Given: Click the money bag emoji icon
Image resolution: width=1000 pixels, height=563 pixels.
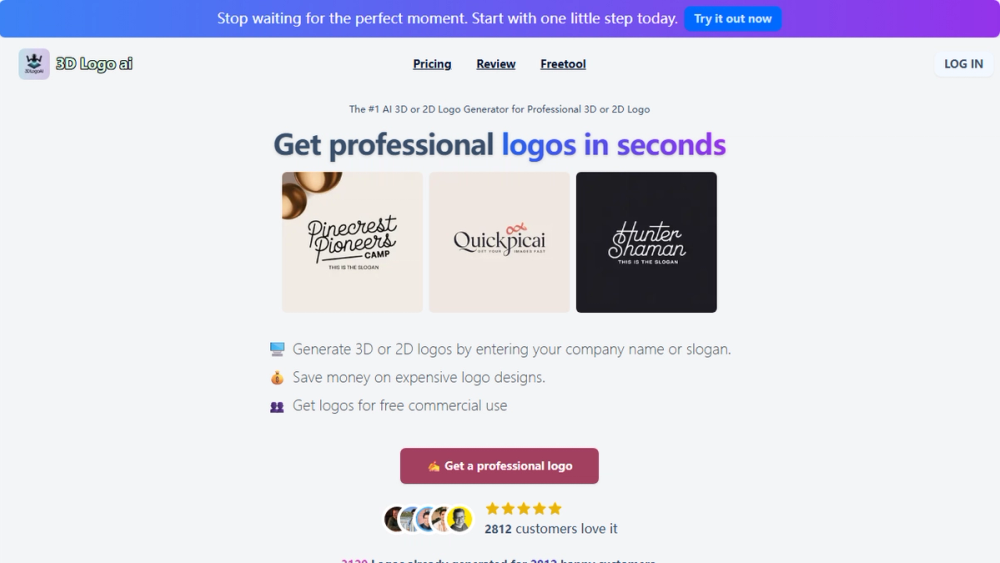Looking at the screenshot, I should pyautogui.click(x=277, y=377).
